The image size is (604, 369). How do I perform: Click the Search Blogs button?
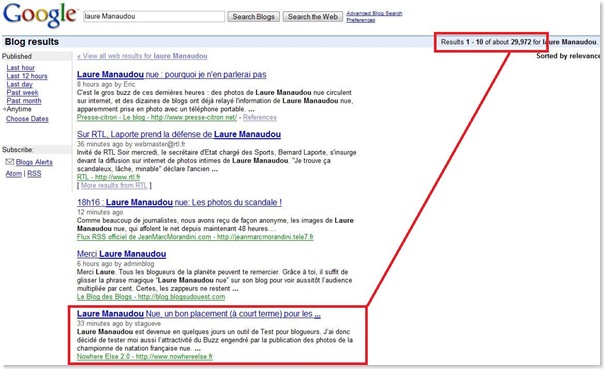pos(253,17)
